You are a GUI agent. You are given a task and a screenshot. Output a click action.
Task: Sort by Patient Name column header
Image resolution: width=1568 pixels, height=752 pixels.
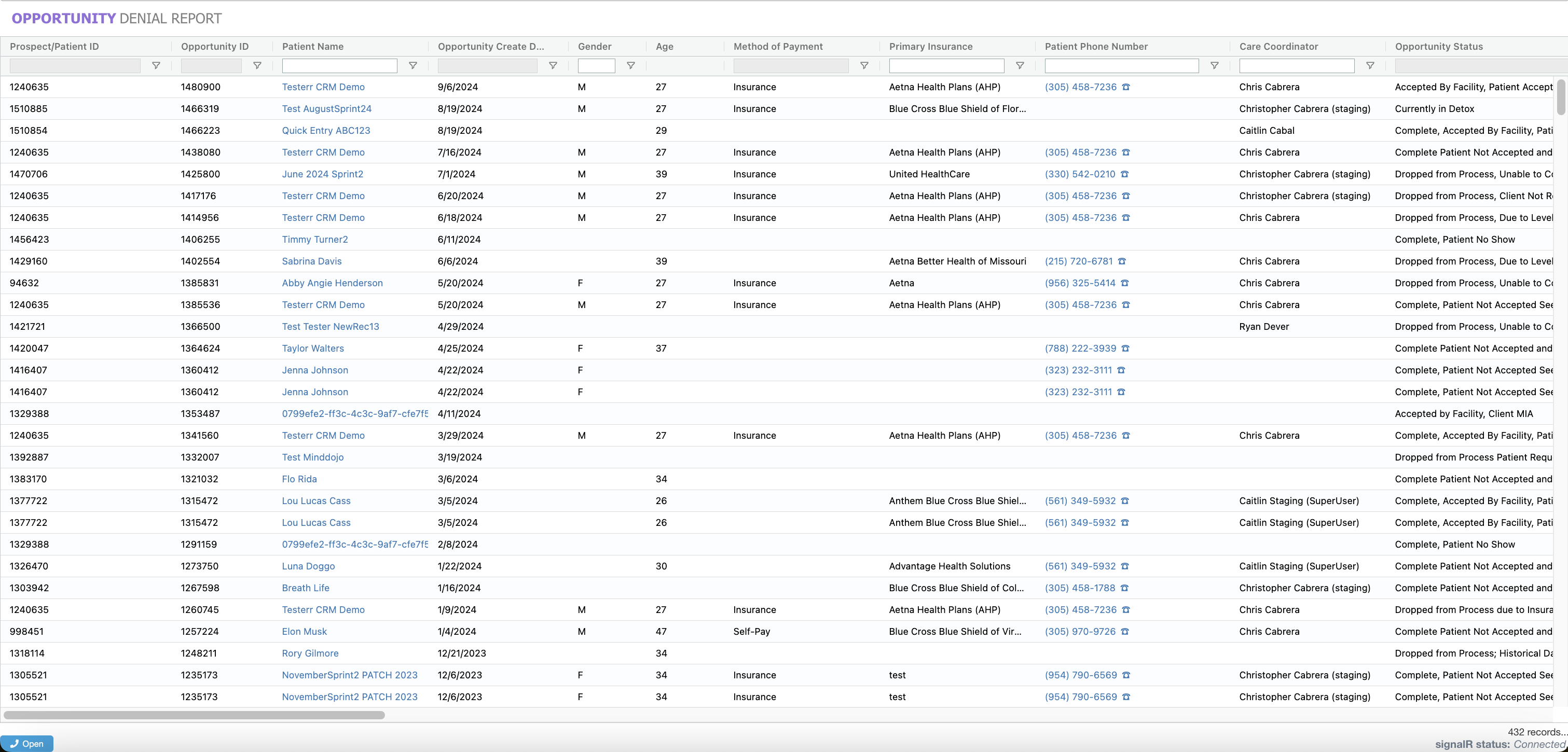tap(312, 46)
